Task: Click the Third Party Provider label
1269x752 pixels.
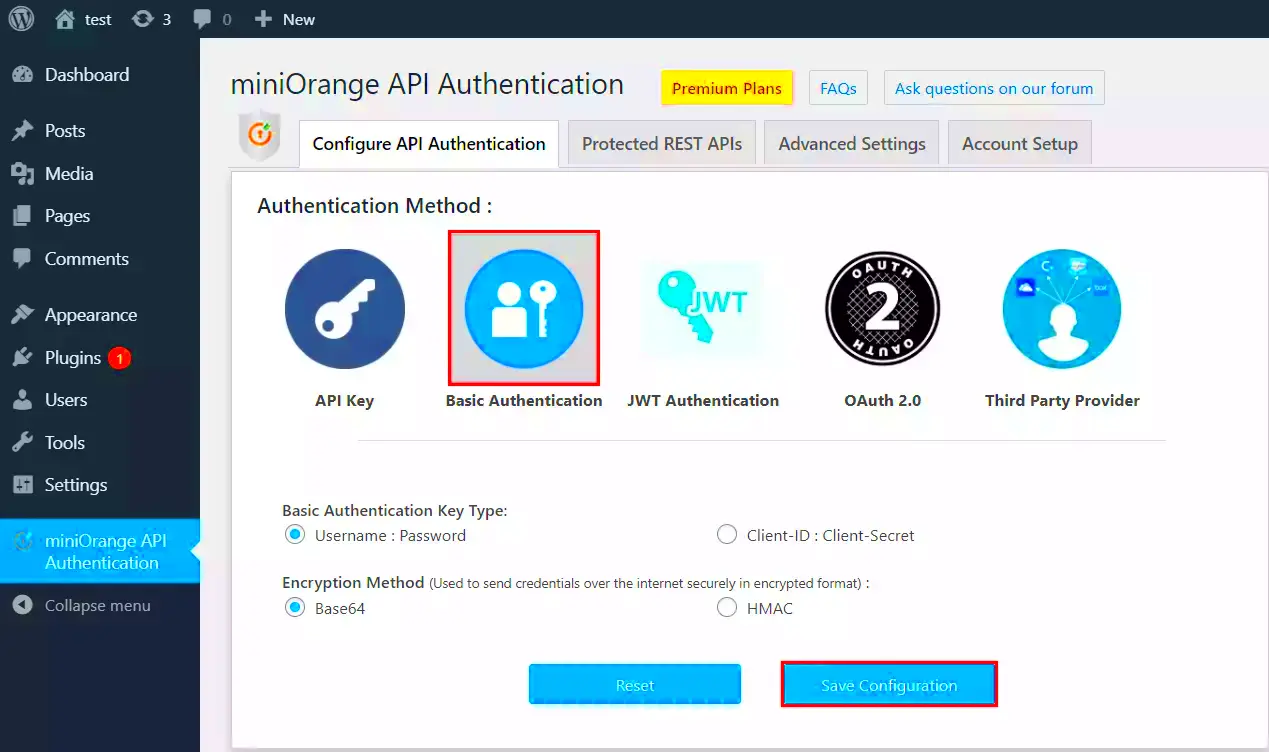Action: click(1062, 401)
